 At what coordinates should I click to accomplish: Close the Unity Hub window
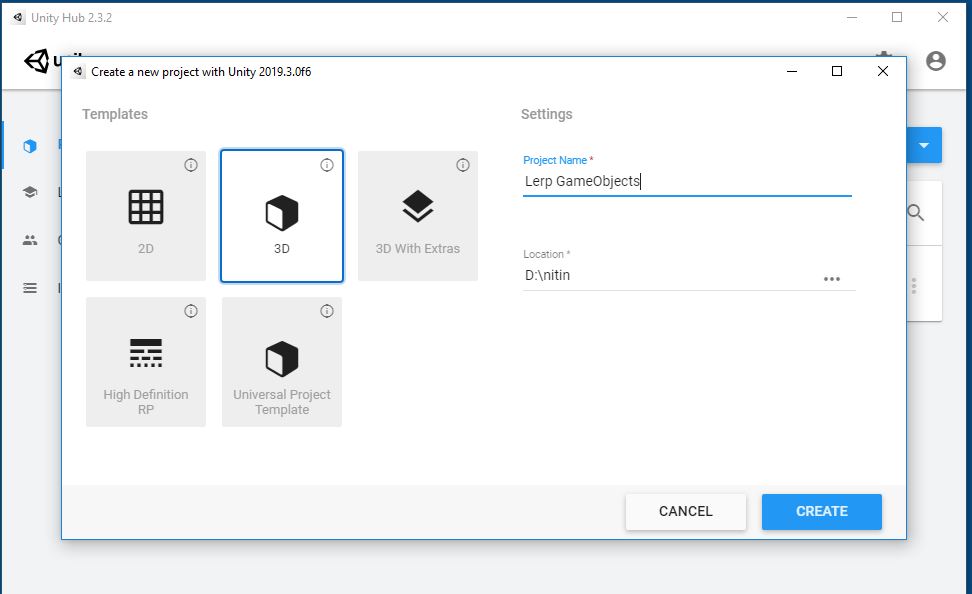coord(943,17)
